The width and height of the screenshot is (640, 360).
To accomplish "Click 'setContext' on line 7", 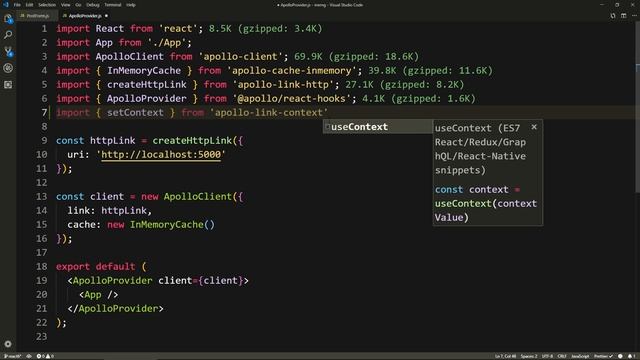I will 135,113.
